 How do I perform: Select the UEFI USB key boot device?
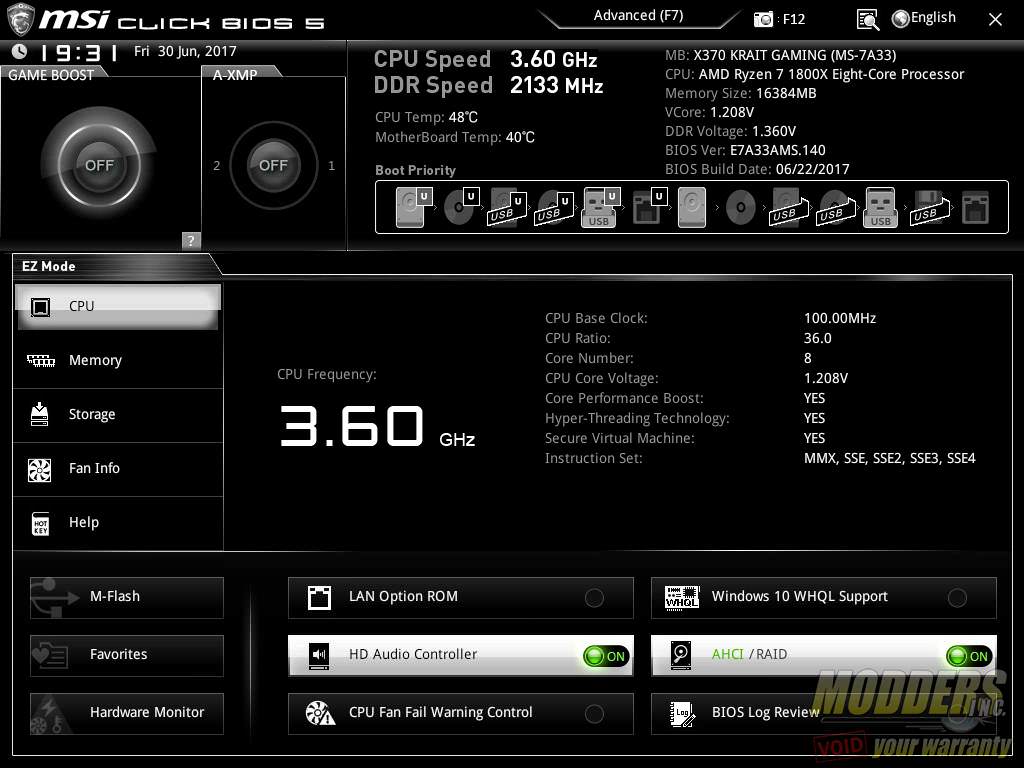[600, 208]
